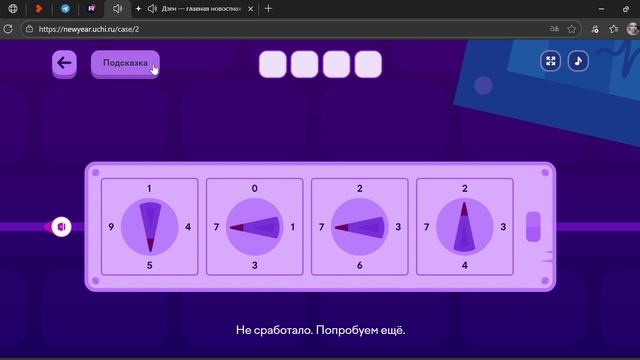Switch to the orange-icon tab

tap(39, 9)
